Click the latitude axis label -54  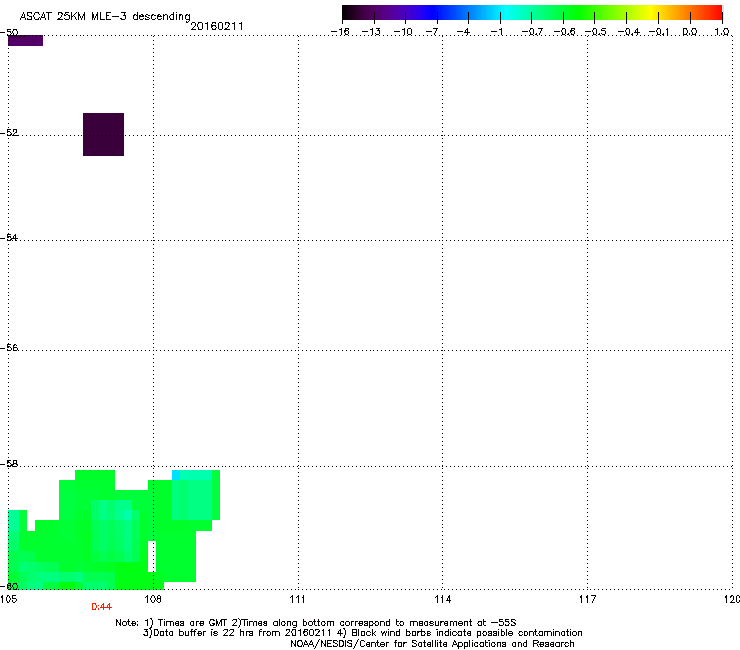pos(9,237)
